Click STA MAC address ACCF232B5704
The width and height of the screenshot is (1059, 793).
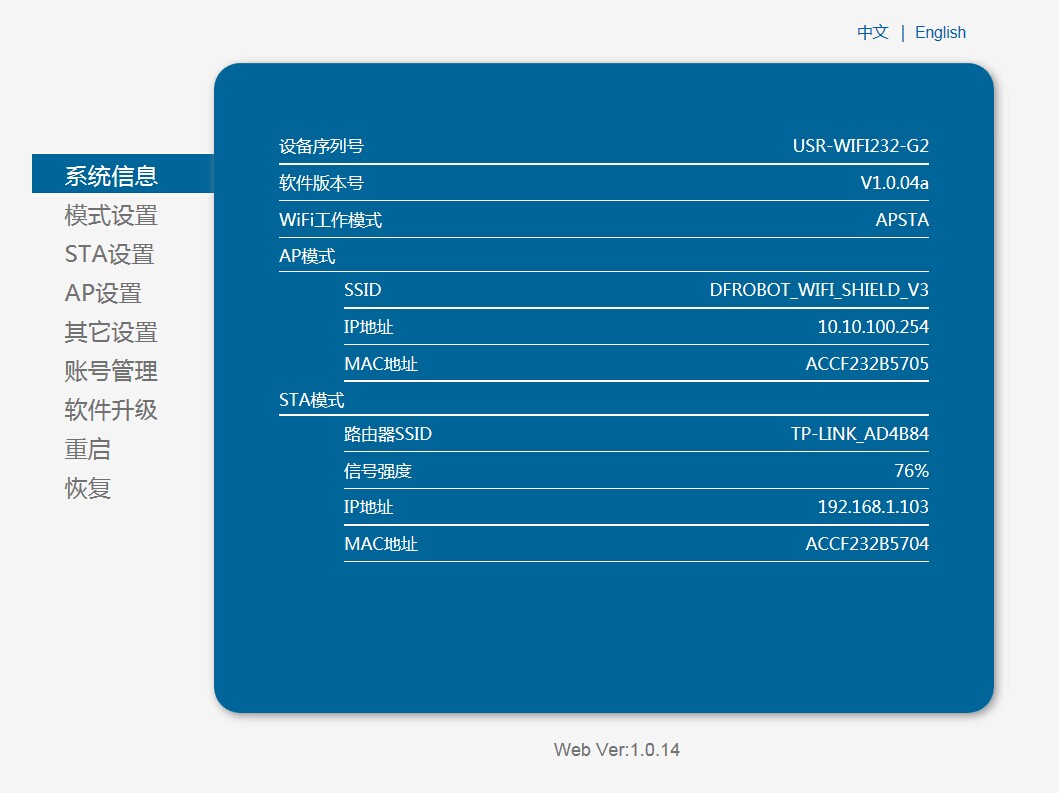867,544
